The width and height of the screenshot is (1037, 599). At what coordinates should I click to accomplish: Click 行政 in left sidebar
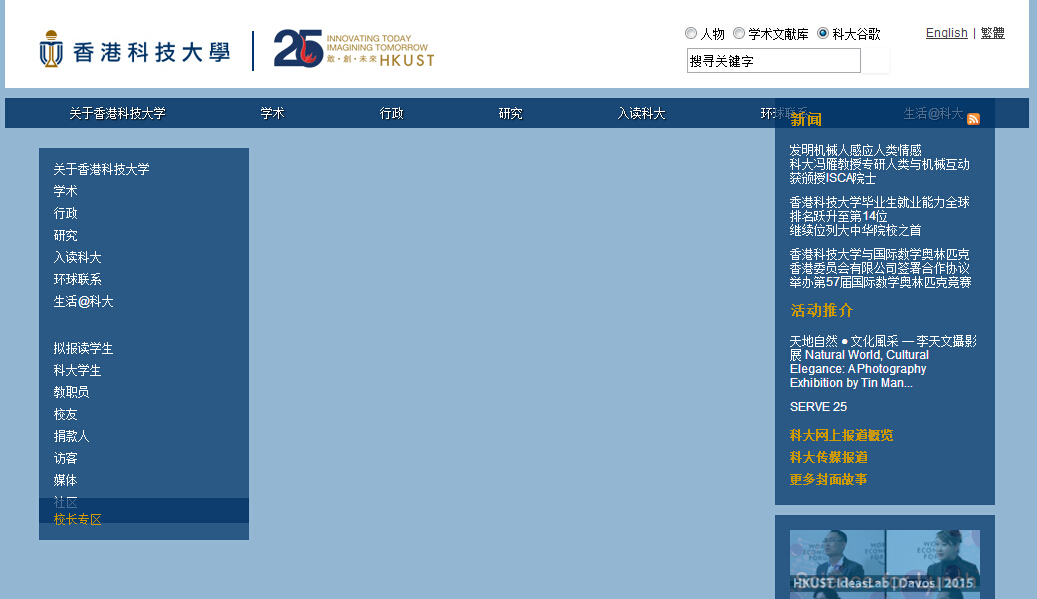(65, 214)
